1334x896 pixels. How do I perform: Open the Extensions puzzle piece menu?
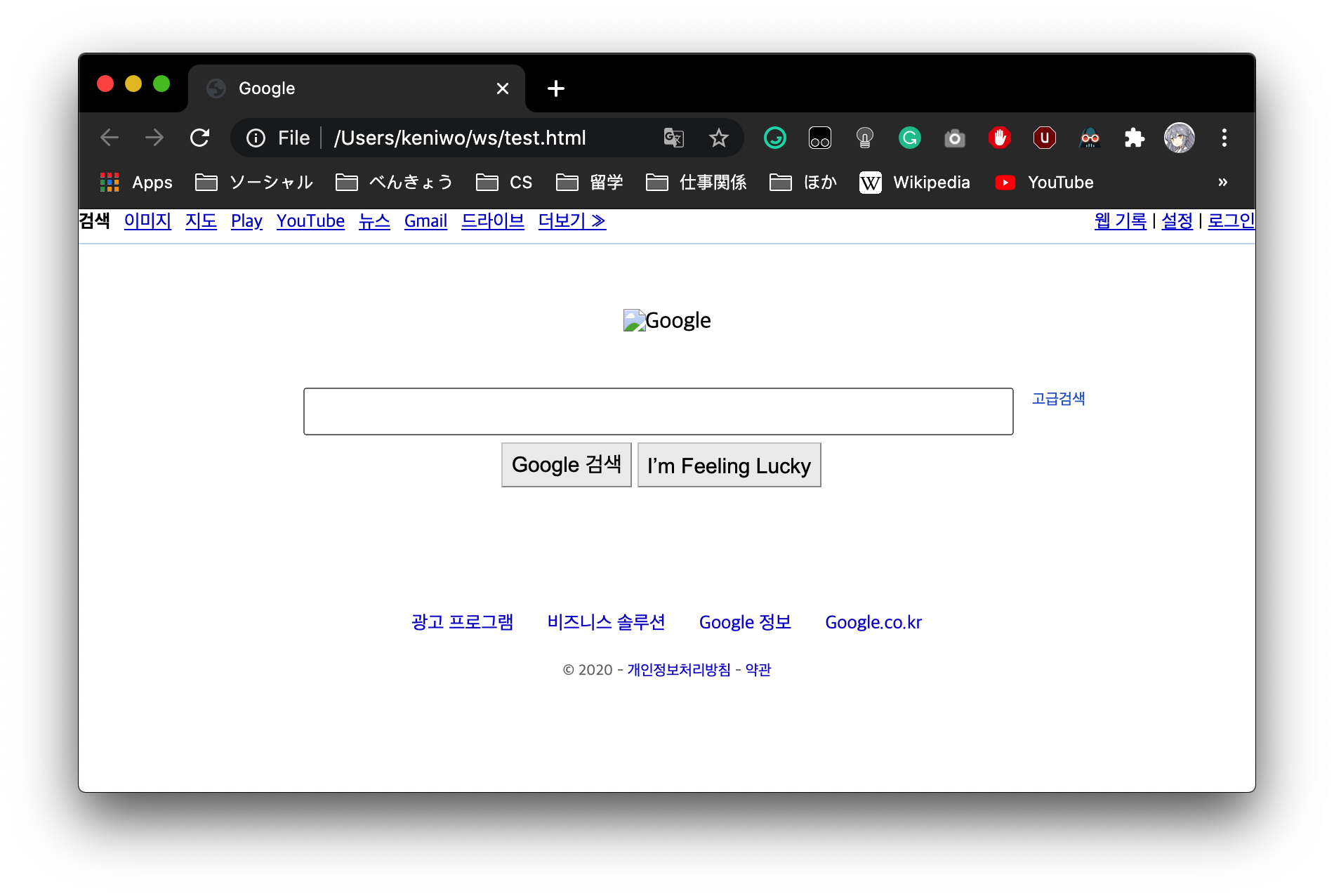[1134, 138]
